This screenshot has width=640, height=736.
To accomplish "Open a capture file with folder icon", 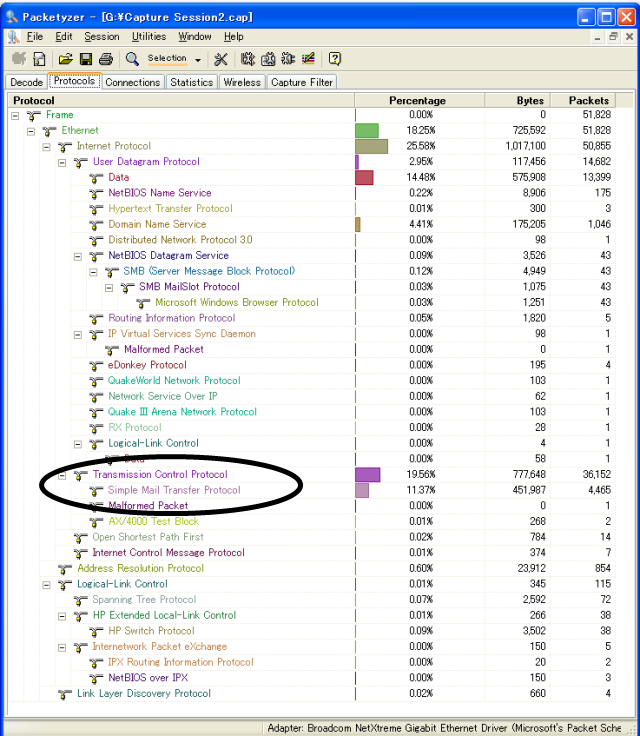I will pyautogui.click(x=65, y=59).
